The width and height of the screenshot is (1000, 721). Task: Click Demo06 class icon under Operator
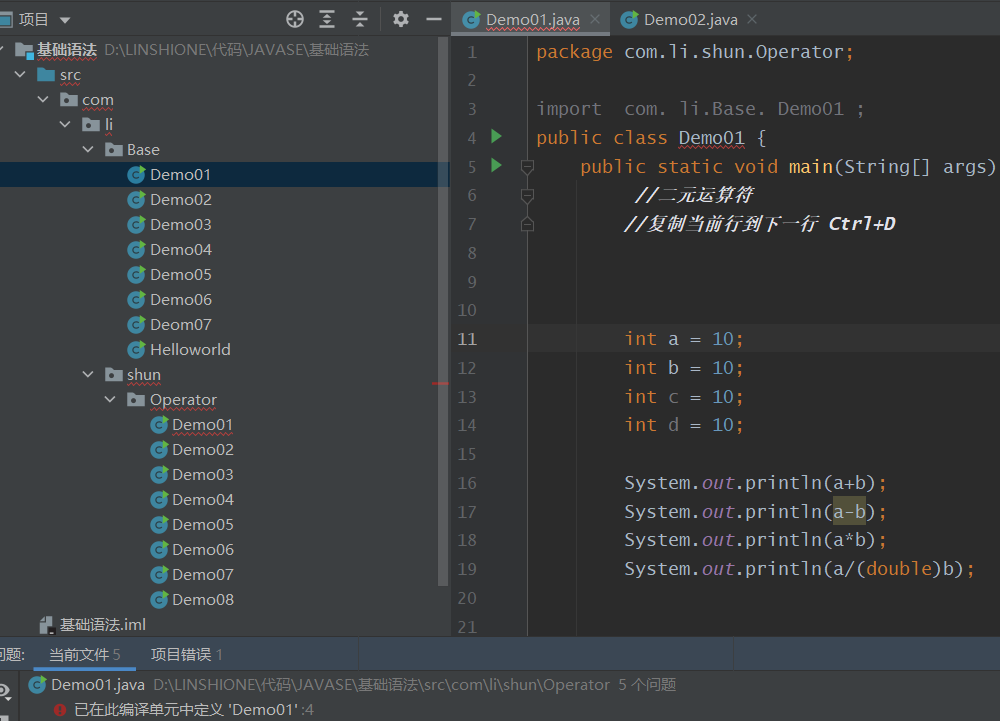click(x=159, y=550)
